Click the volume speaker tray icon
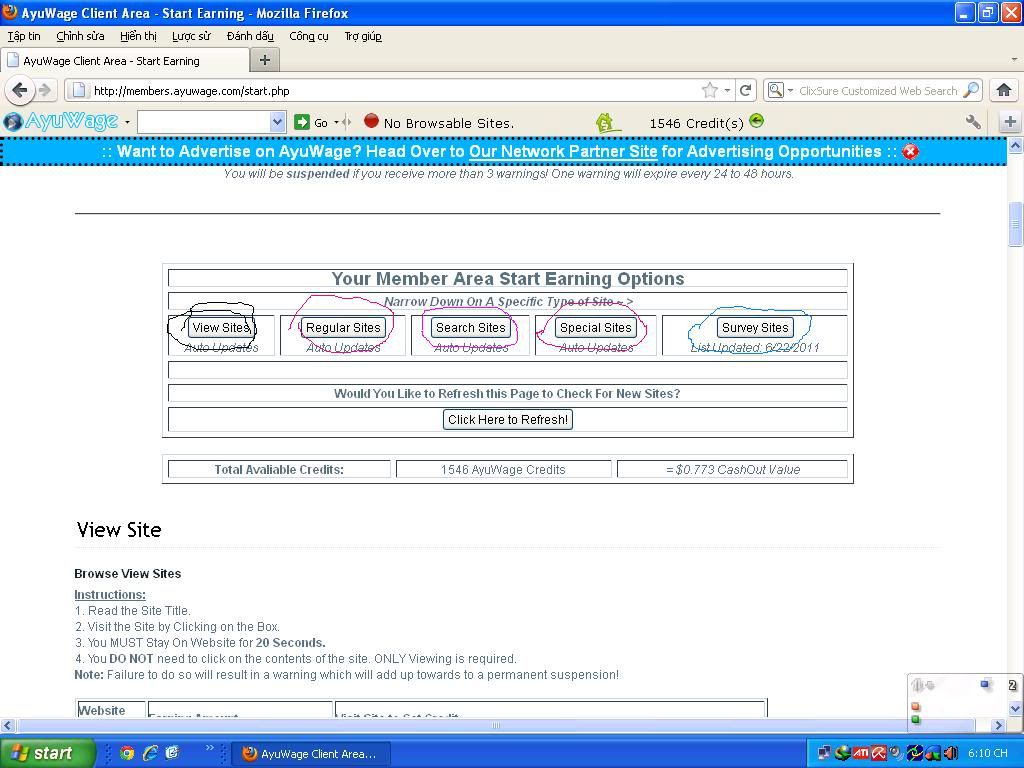The image size is (1024, 768). tap(951, 753)
